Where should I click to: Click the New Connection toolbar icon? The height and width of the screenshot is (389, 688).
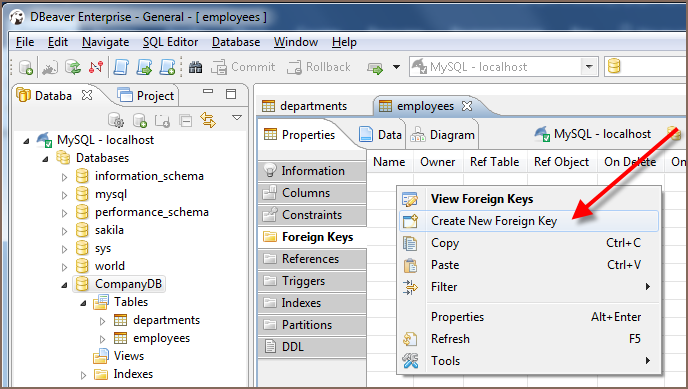(26, 67)
